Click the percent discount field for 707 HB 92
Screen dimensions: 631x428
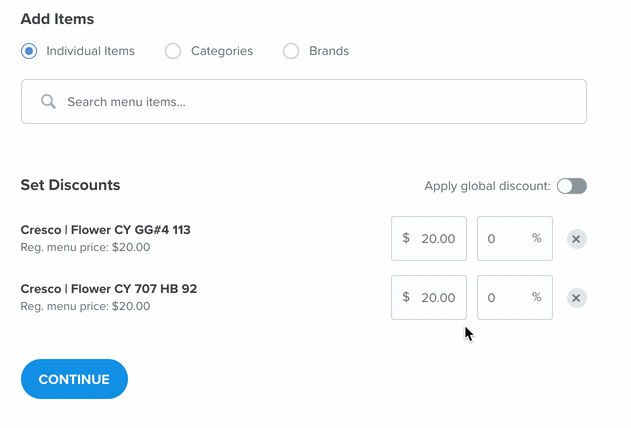tap(515, 298)
